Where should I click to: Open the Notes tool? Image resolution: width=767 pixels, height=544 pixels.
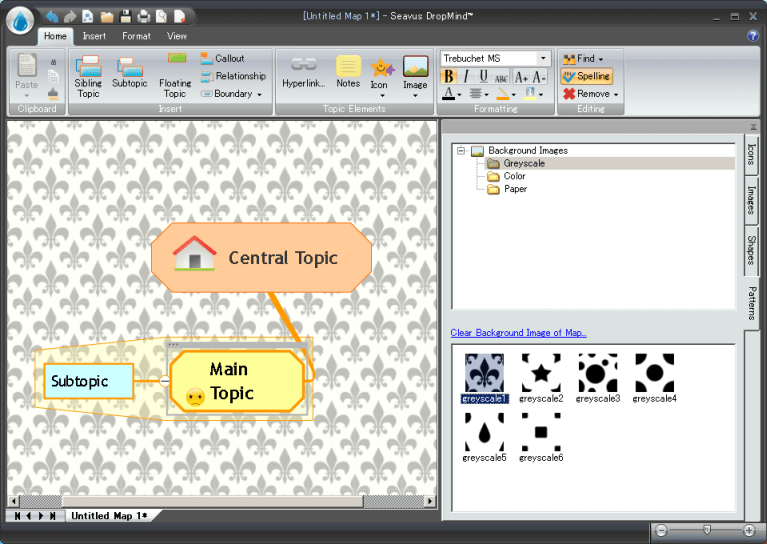pos(348,72)
